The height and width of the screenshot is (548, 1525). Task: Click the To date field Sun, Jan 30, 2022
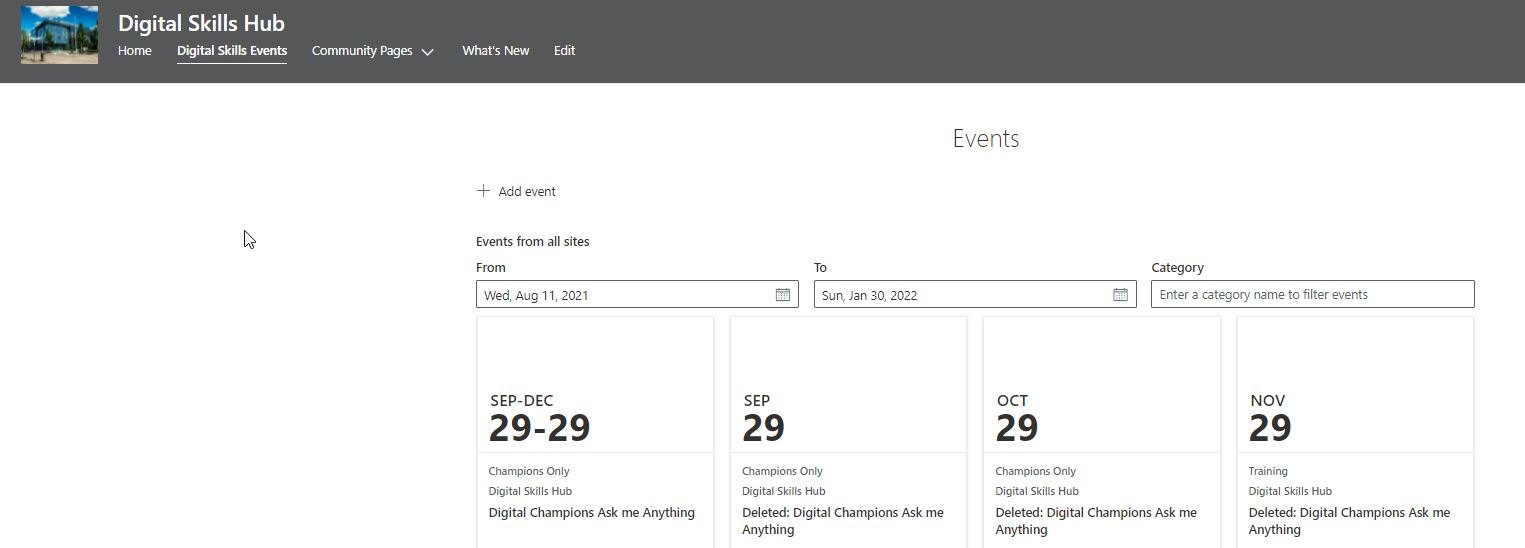click(x=975, y=294)
